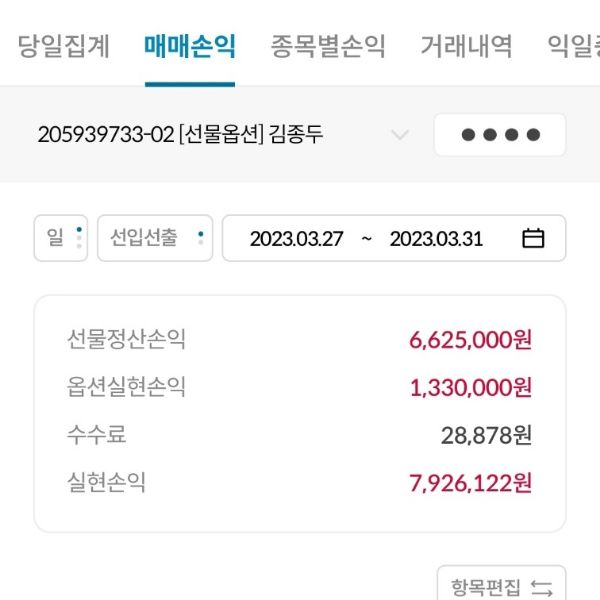Go to the 거래내역 tab
Viewport: 600px width, 600px height.
pyautogui.click(x=466, y=46)
